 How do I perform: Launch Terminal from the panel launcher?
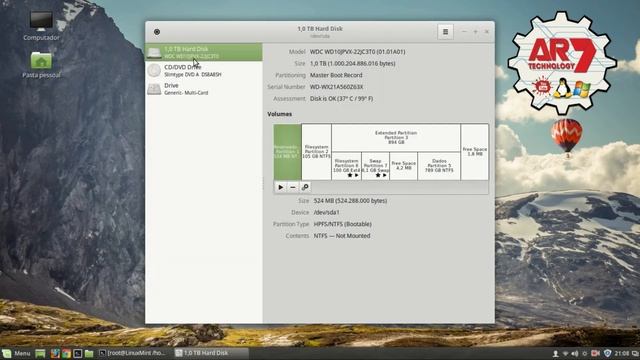(x=78, y=353)
